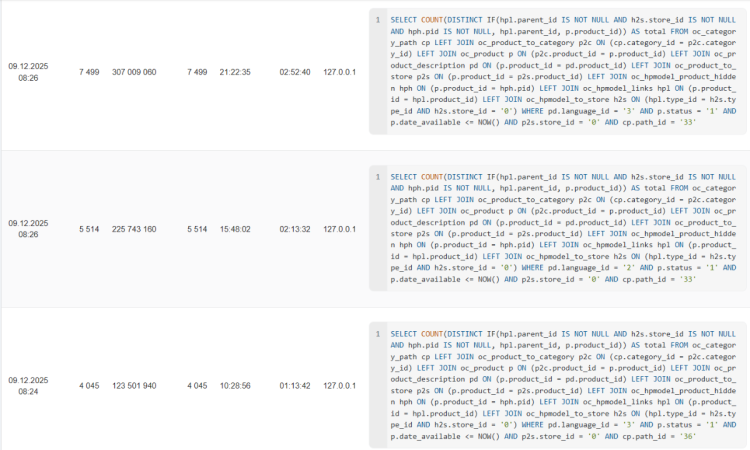
Task: Click the date cell in the 7 499 row
Action: (28, 72)
